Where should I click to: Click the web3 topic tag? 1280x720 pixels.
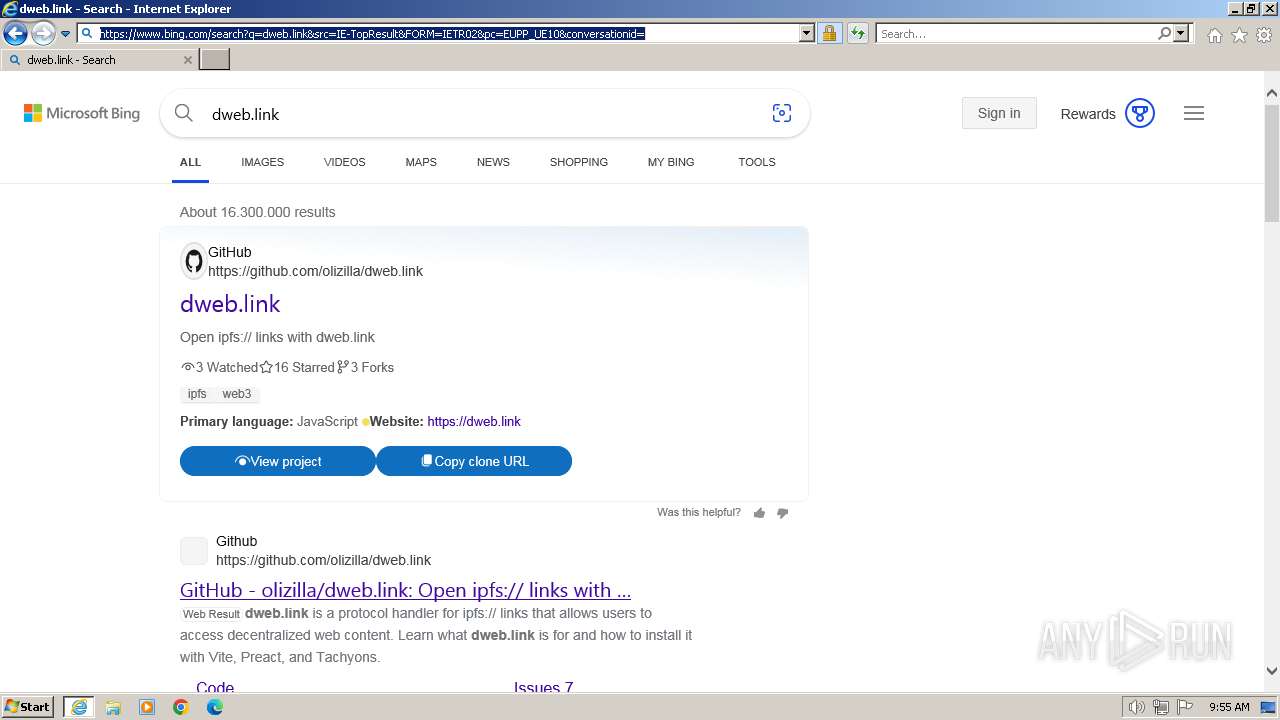[x=237, y=394]
